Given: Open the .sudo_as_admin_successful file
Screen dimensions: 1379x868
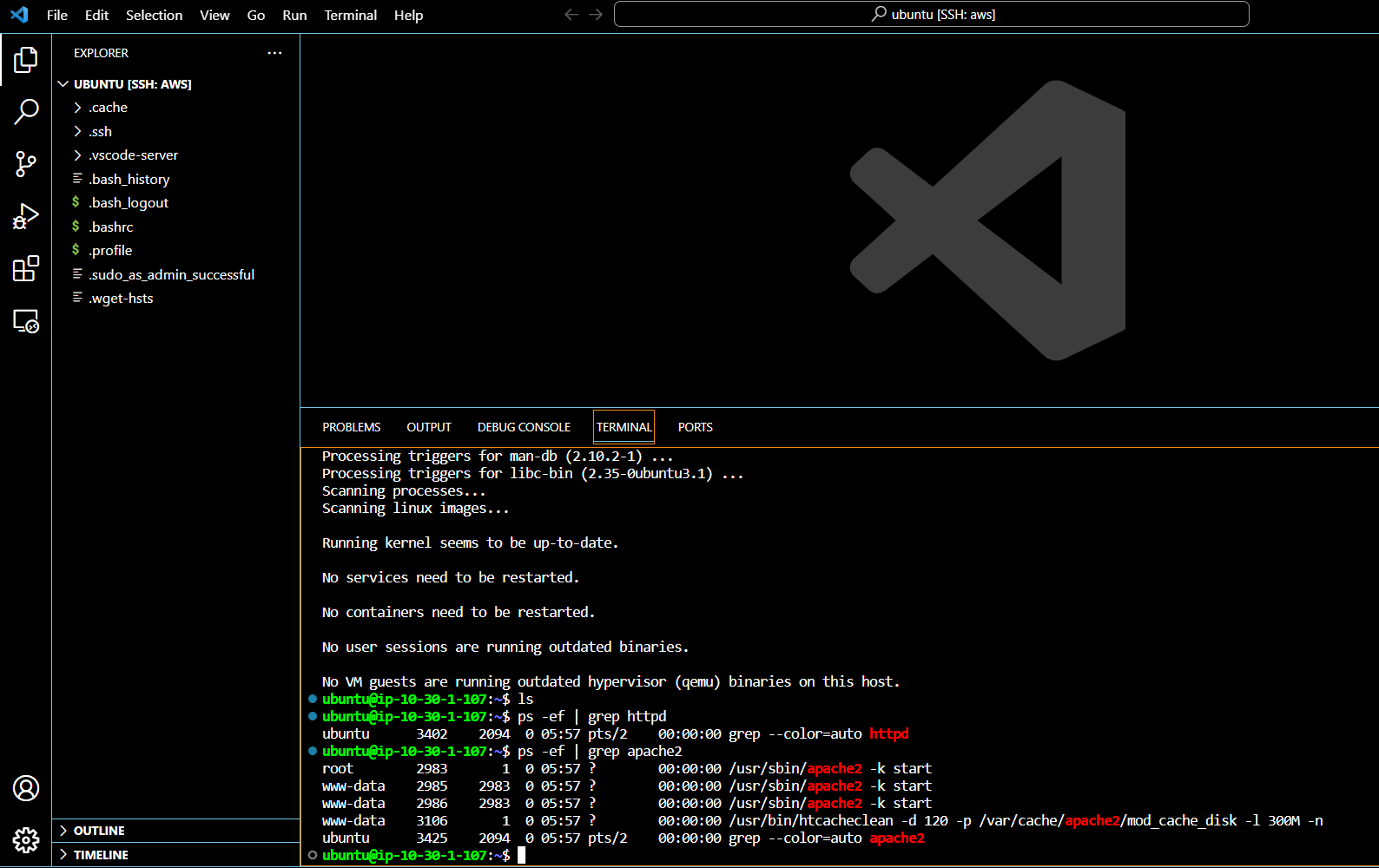Looking at the screenshot, I should click(172, 274).
